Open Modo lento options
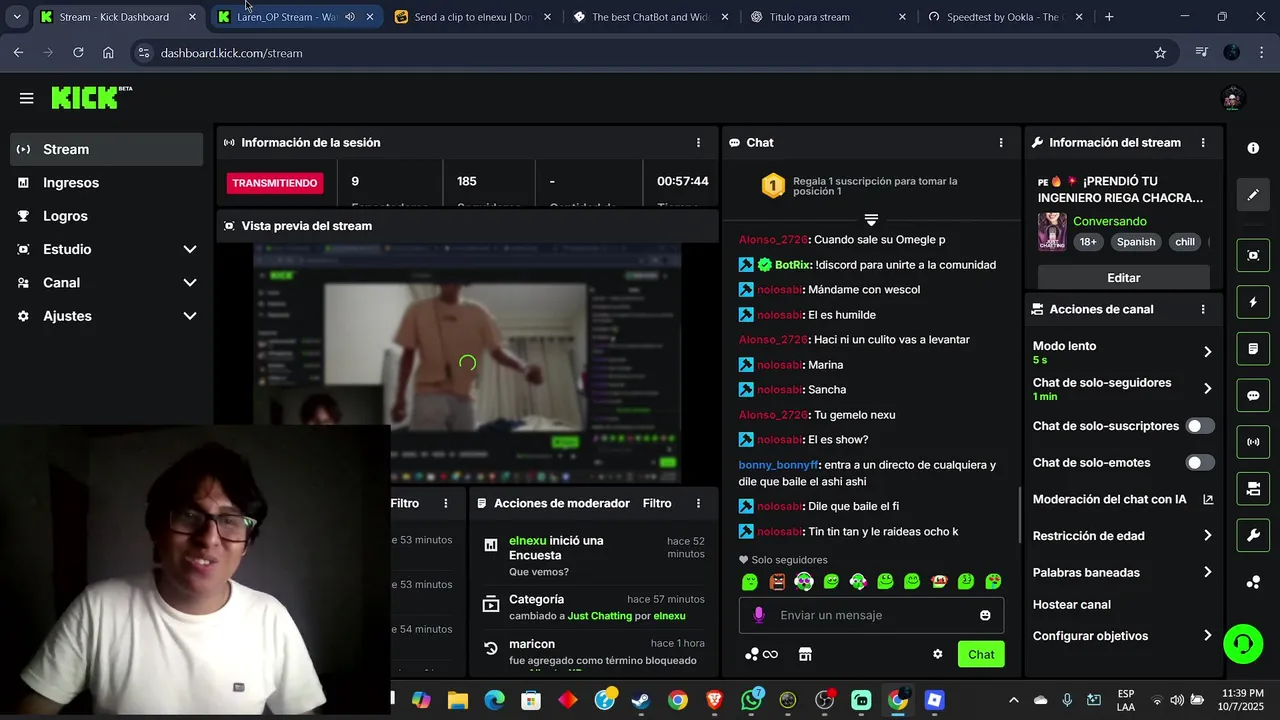The width and height of the screenshot is (1280, 720). [1122, 352]
